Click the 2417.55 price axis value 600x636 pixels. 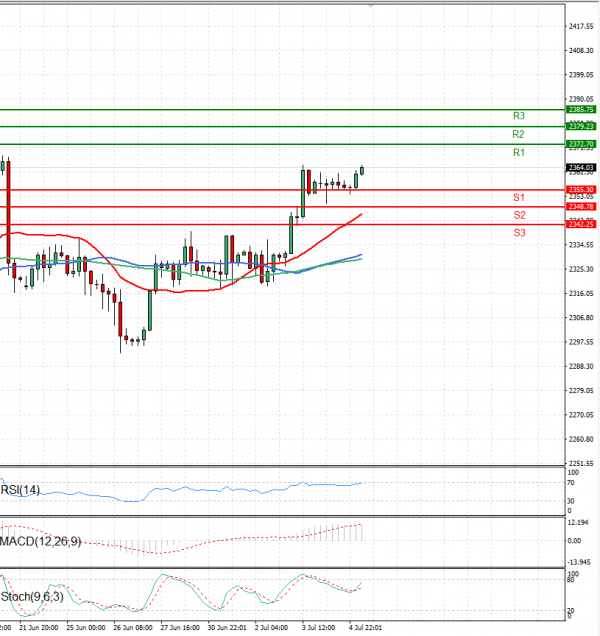581,26
